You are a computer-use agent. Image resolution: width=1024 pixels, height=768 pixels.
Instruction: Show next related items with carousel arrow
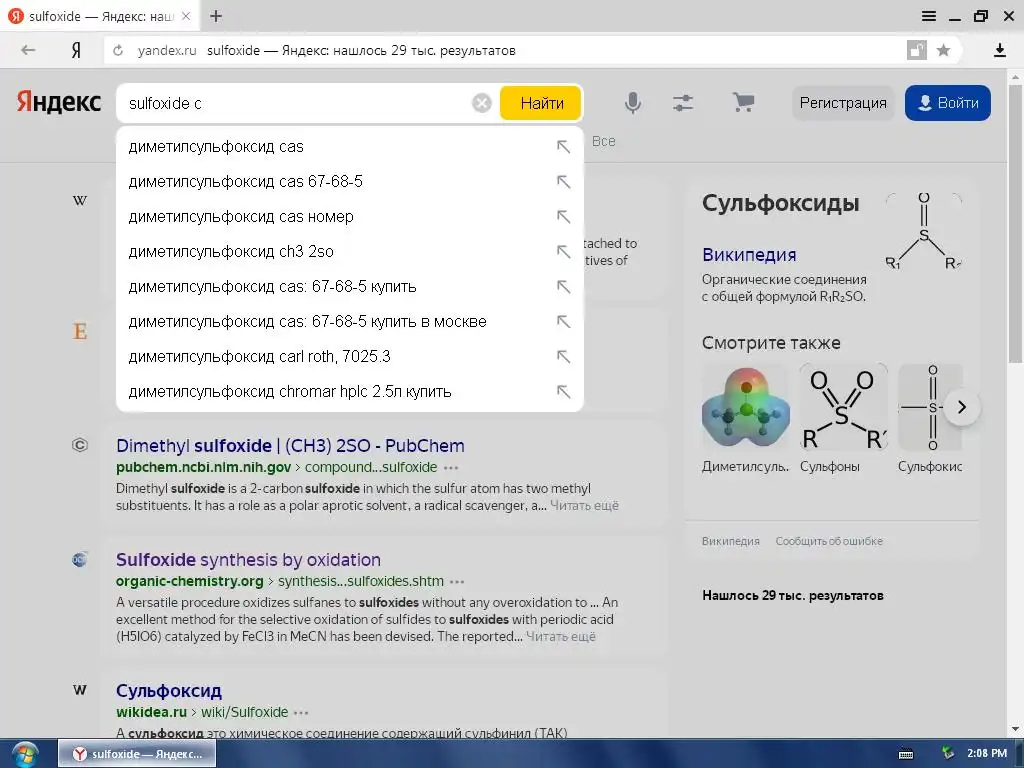click(961, 408)
